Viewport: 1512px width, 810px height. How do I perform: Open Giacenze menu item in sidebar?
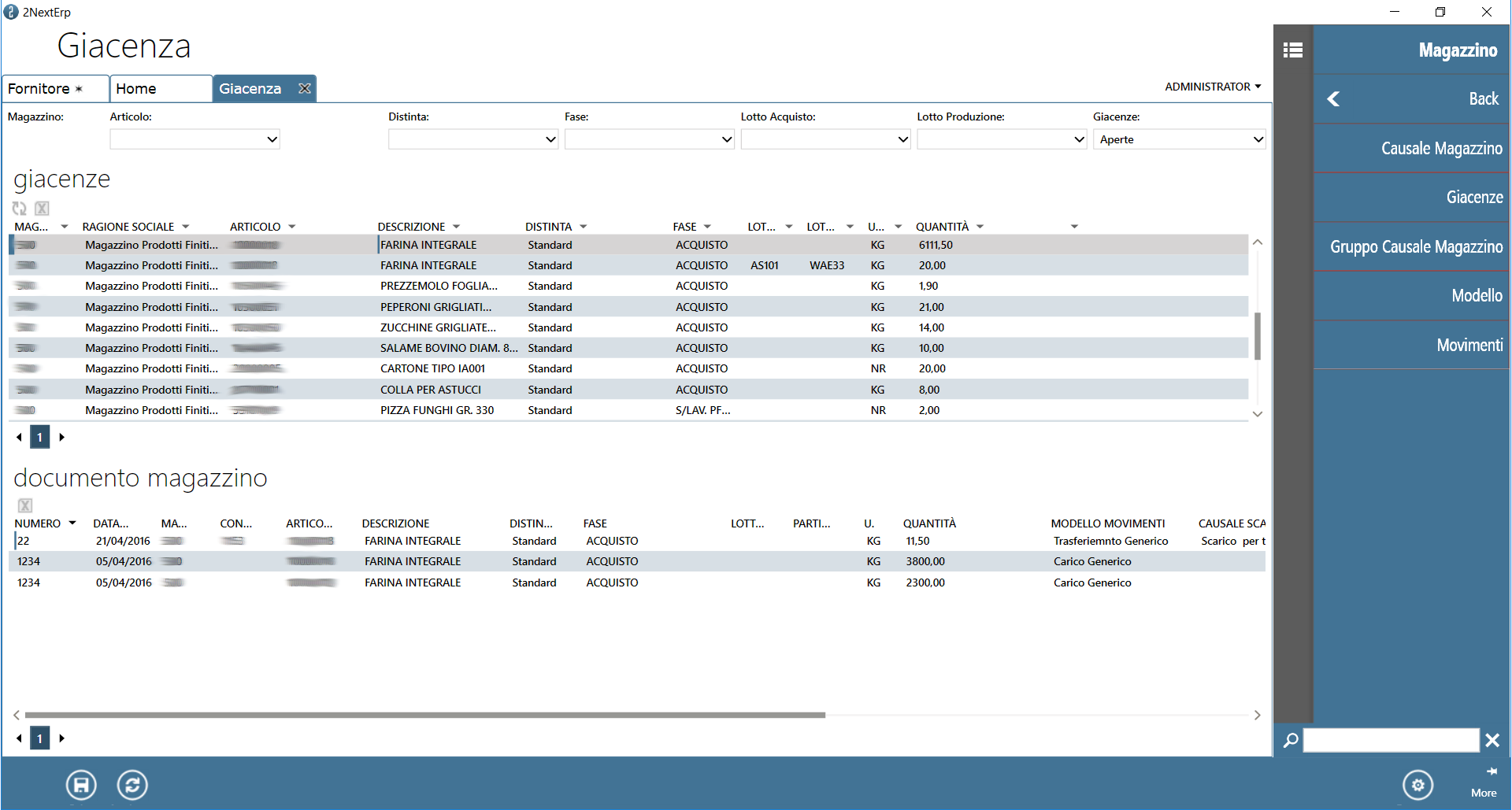[1411, 198]
